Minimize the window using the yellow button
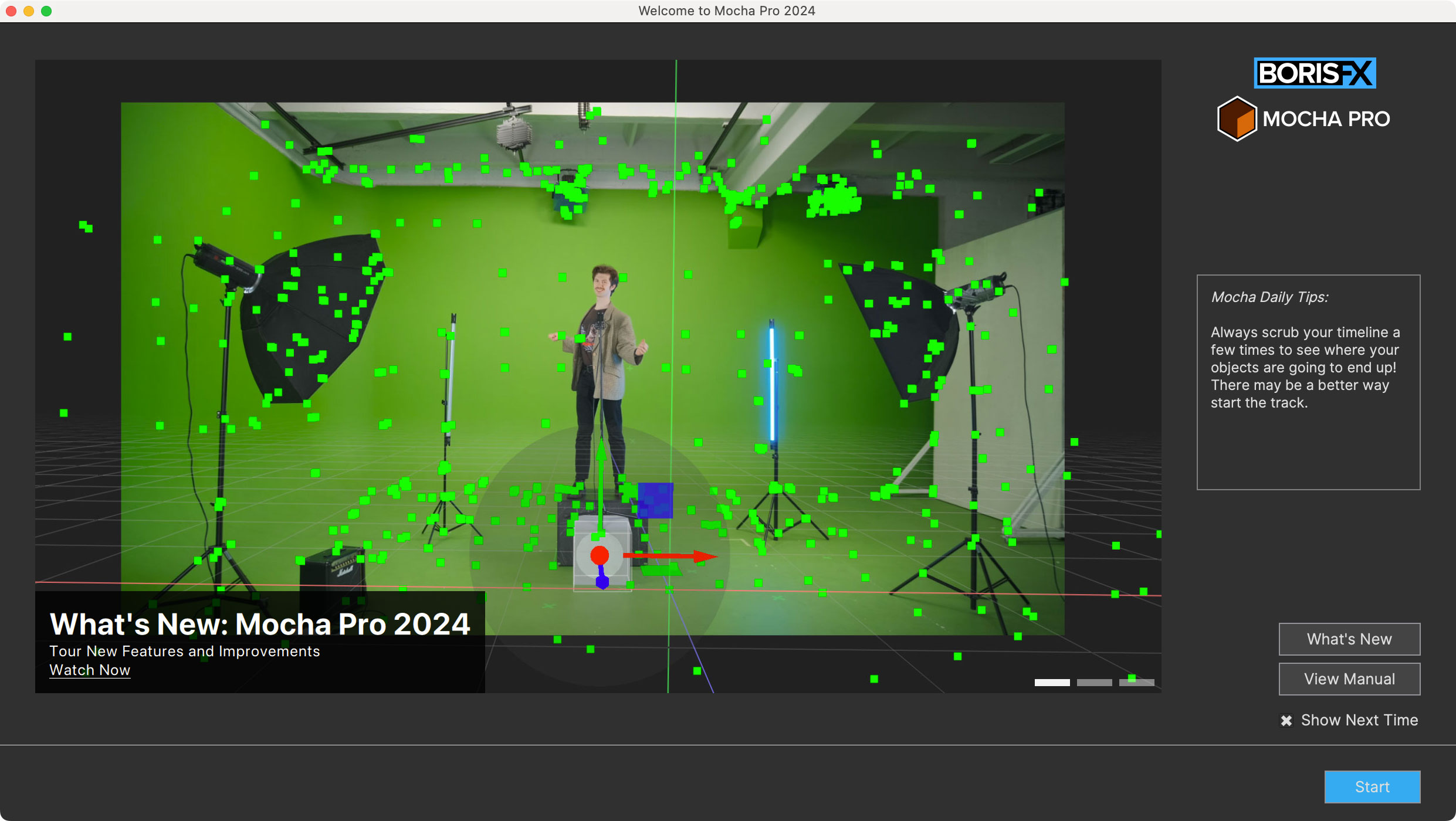 (x=29, y=11)
